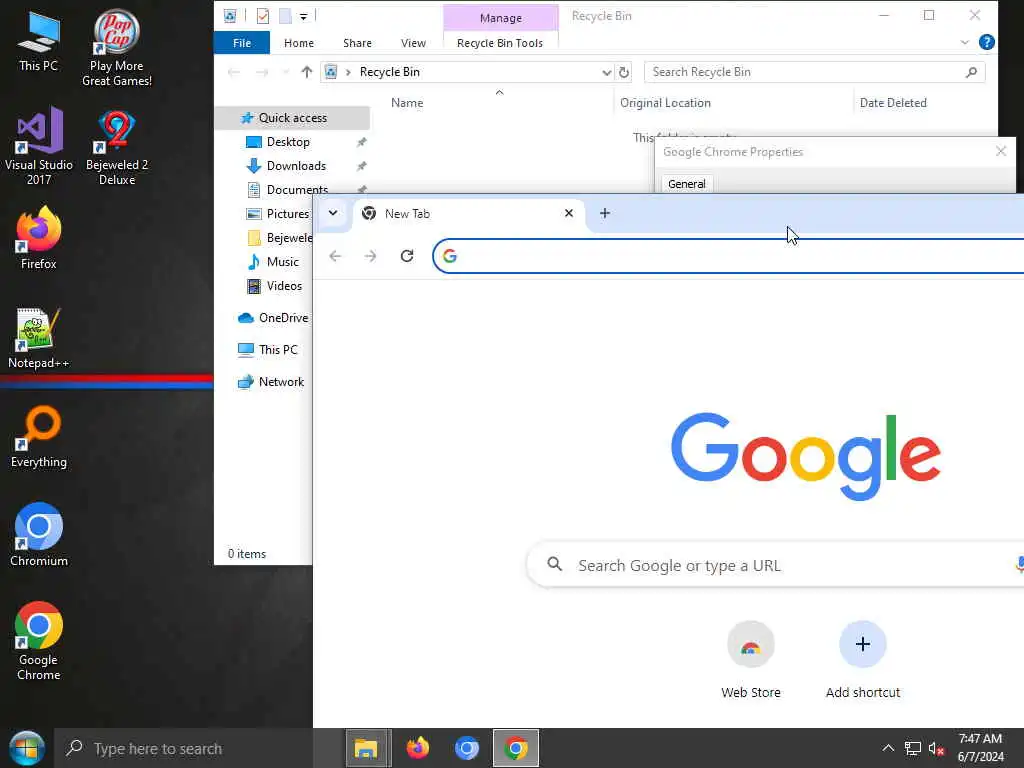Select the Visual Studio 2017 desktop shortcut

39,146
